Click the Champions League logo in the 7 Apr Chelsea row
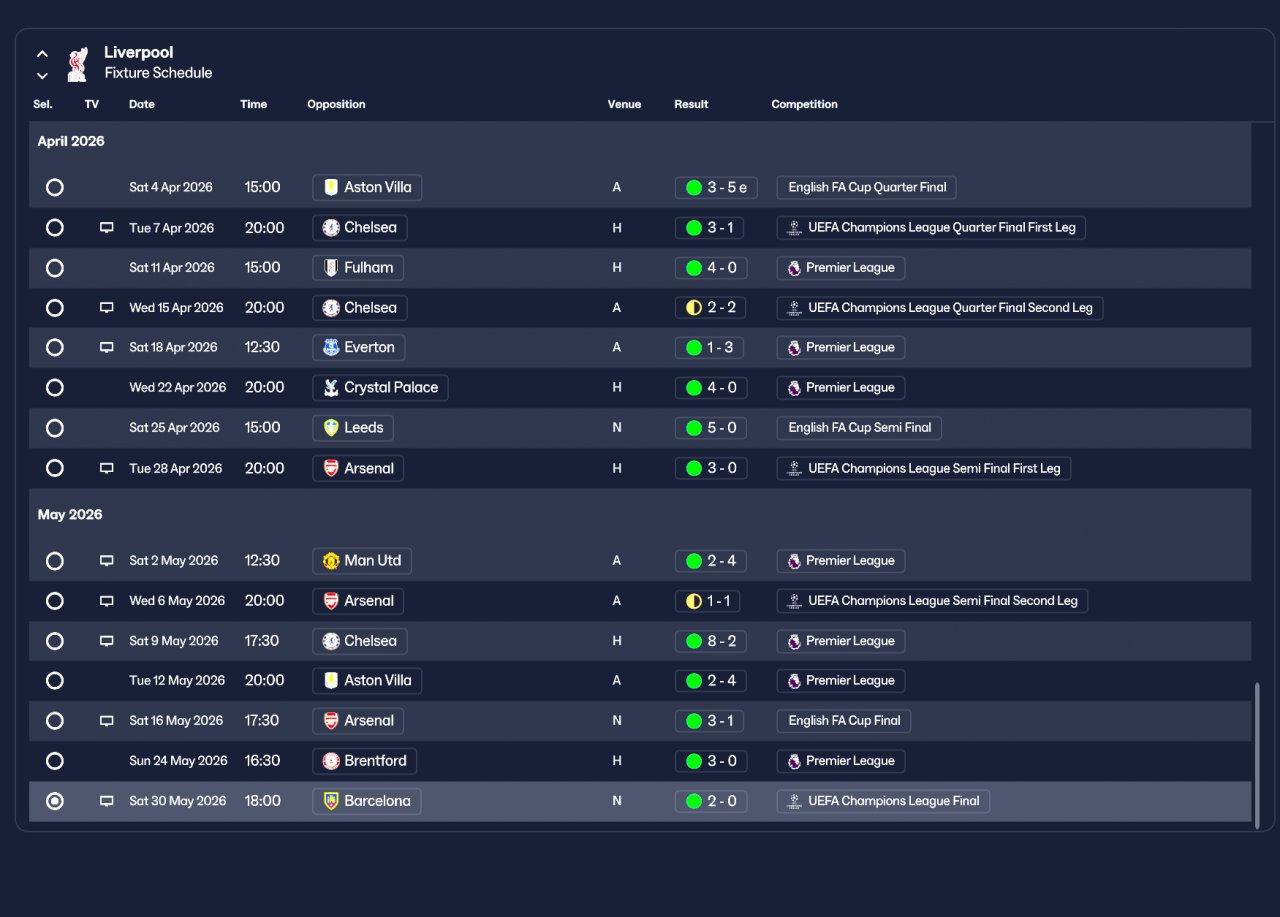The image size is (1280, 917). coord(794,228)
